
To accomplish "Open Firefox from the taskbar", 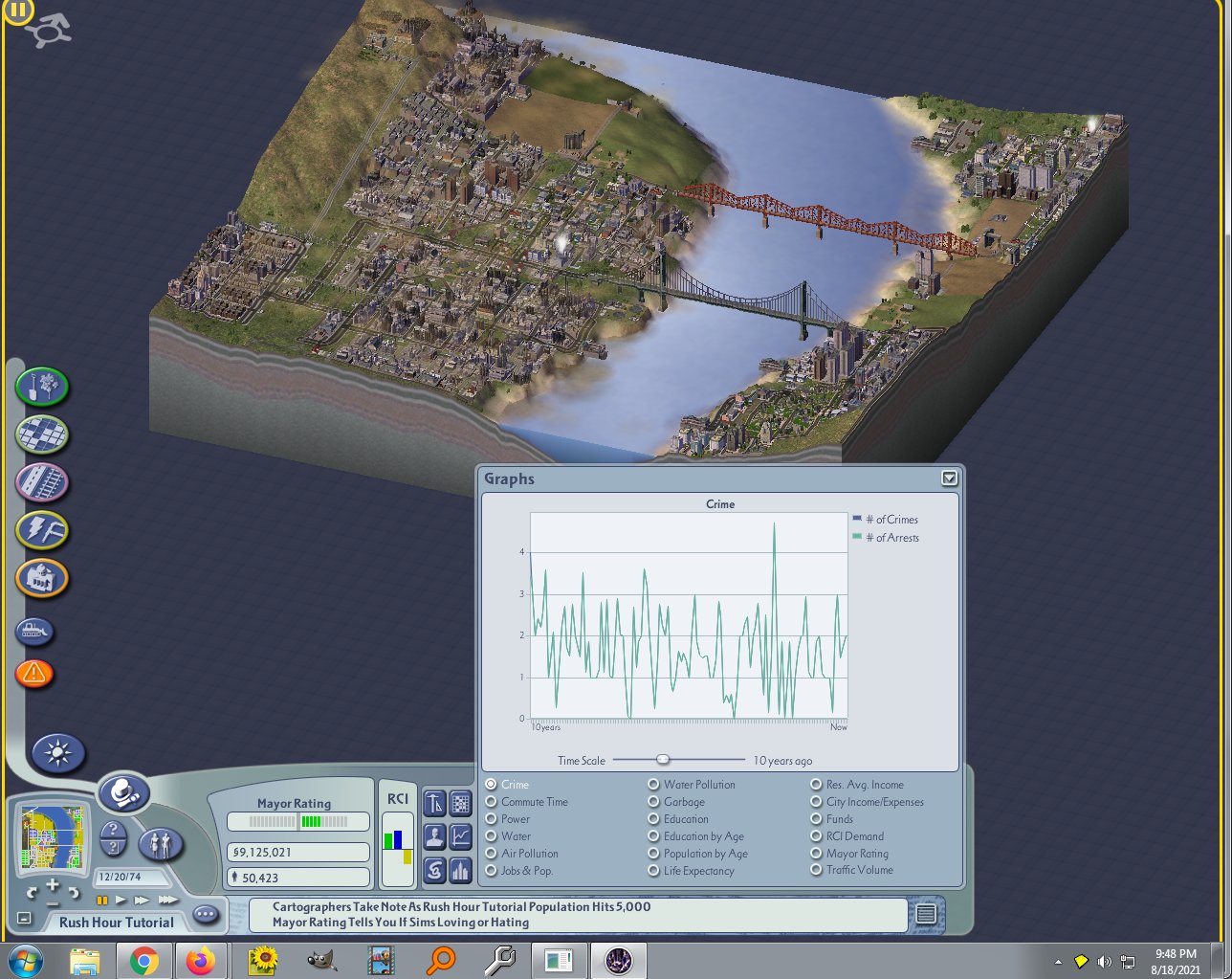I will (201, 961).
